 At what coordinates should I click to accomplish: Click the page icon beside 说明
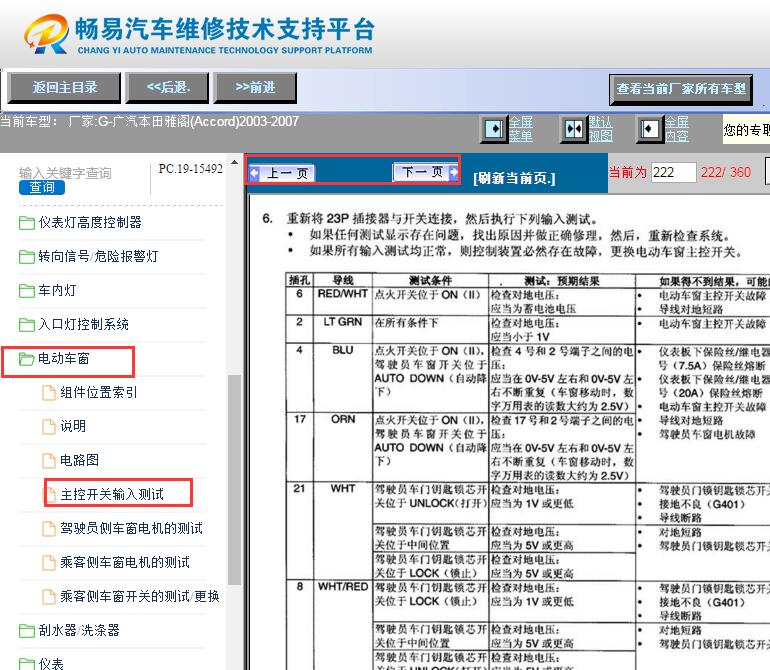pyautogui.click(x=49, y=427)
